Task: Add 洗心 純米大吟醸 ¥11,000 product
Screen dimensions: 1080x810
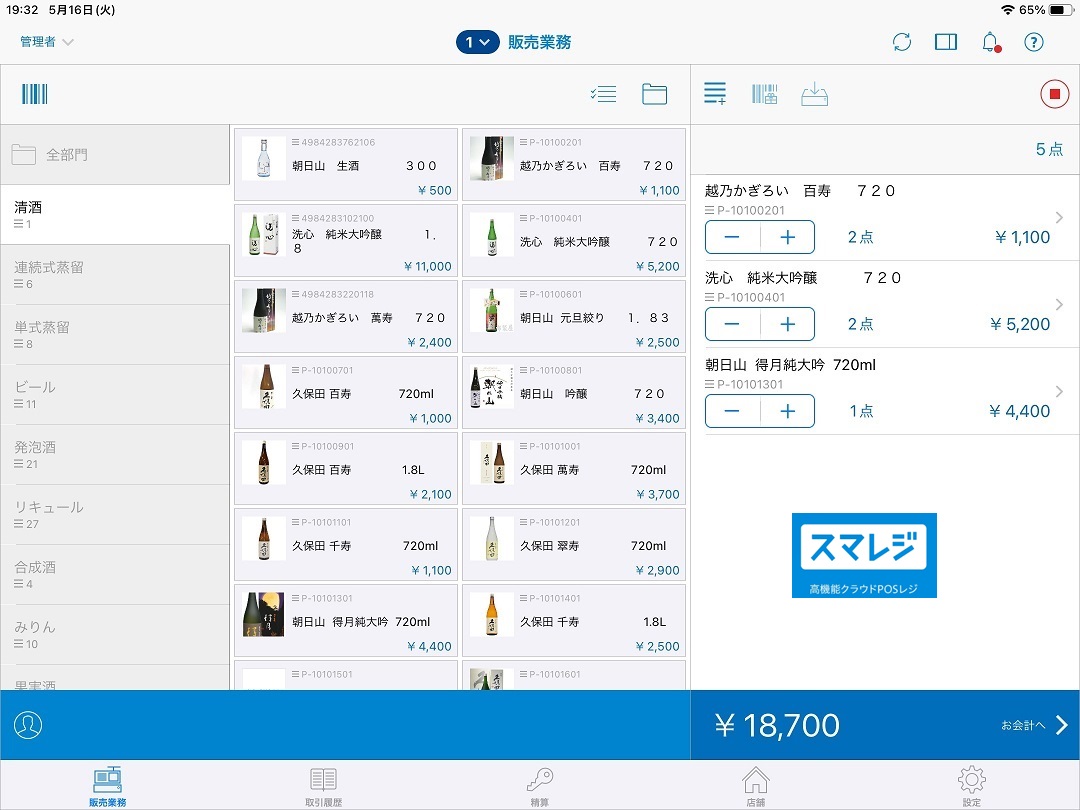Action: 346,240
